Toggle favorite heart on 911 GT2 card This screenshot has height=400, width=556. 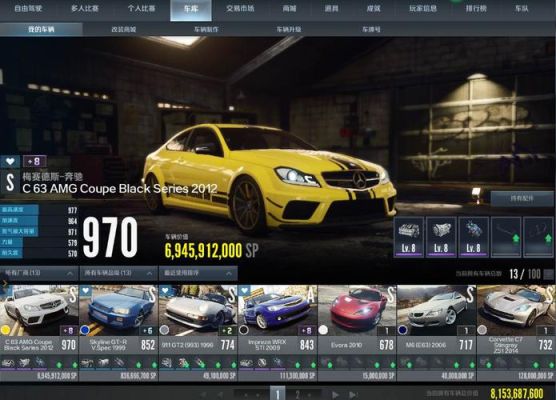click(165, 291)
